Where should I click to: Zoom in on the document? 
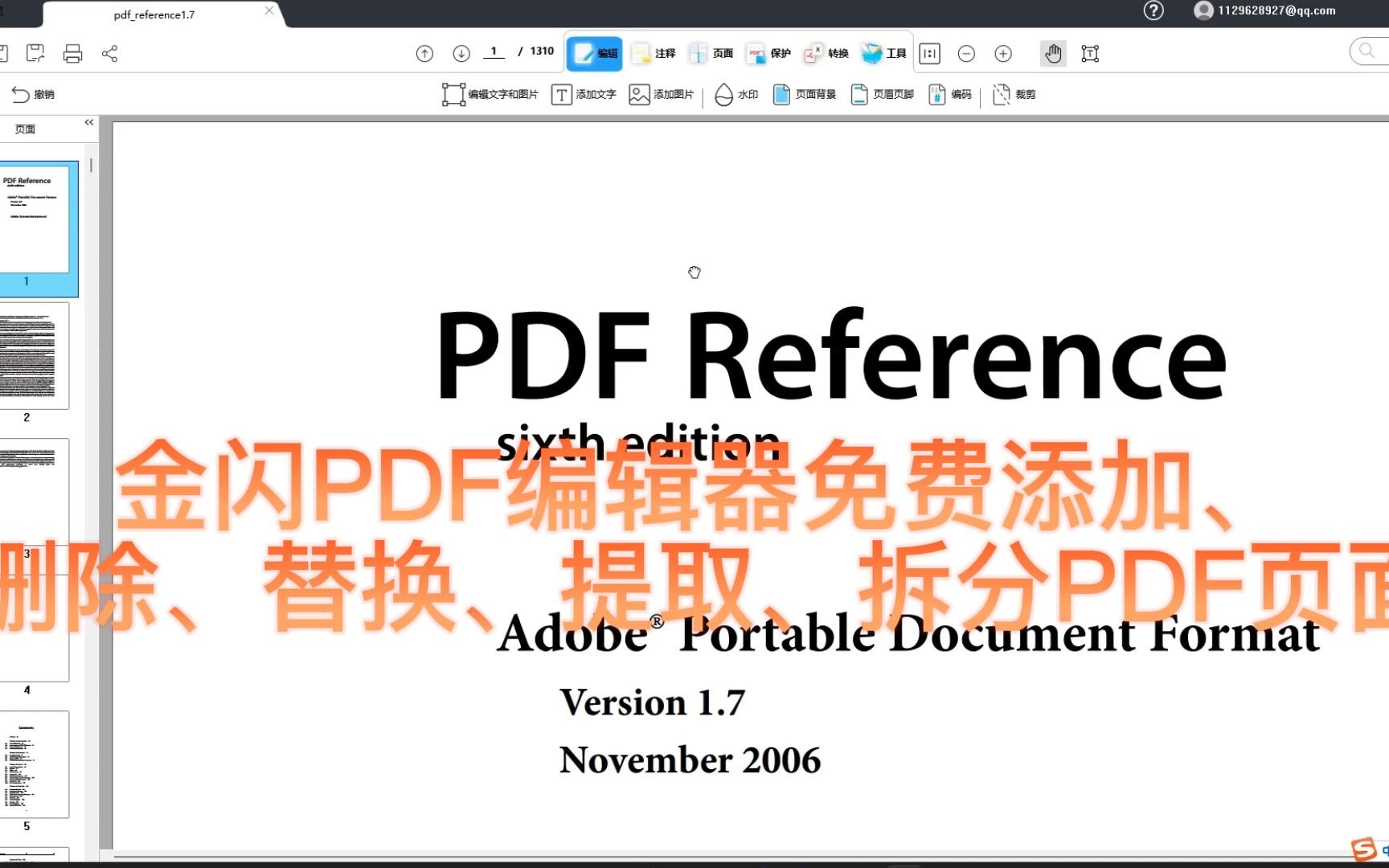pos(1002,53)
